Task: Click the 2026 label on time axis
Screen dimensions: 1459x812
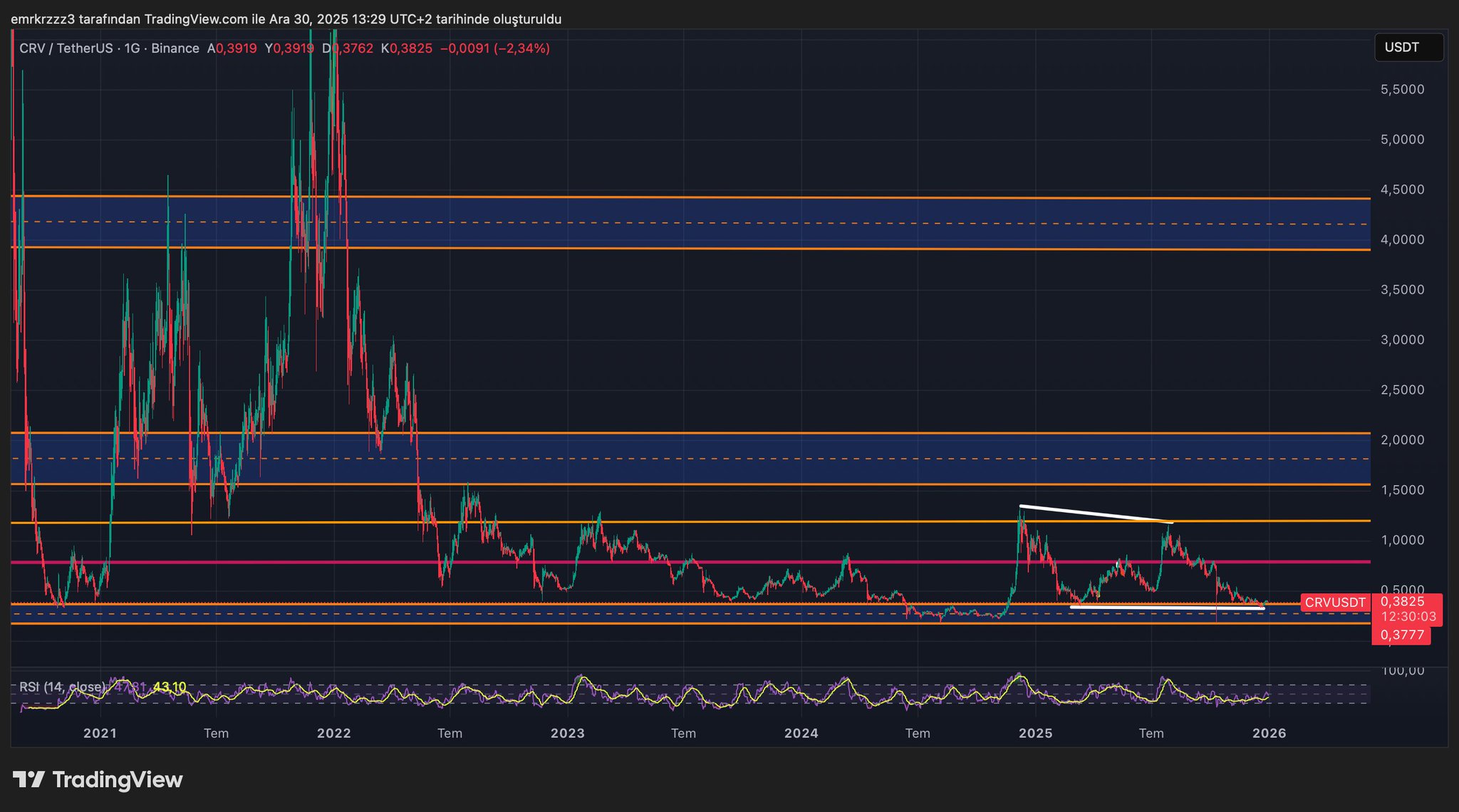Action: click(x=1269, y=733)
